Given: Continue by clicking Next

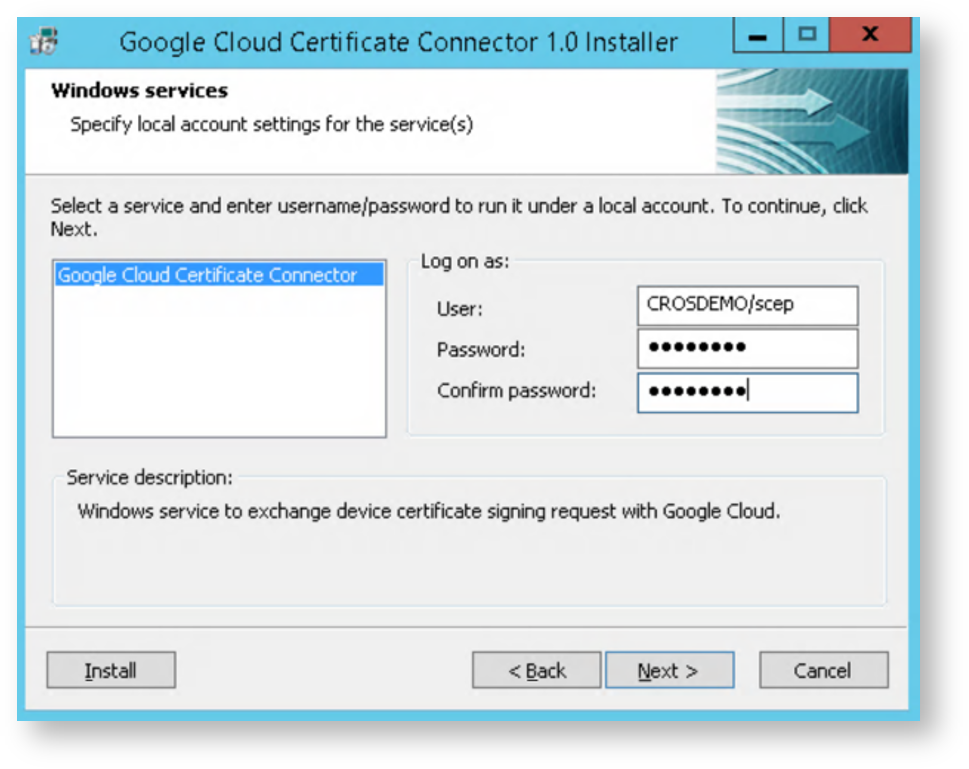Looking at the screenshot, I should tap(668, 671).
